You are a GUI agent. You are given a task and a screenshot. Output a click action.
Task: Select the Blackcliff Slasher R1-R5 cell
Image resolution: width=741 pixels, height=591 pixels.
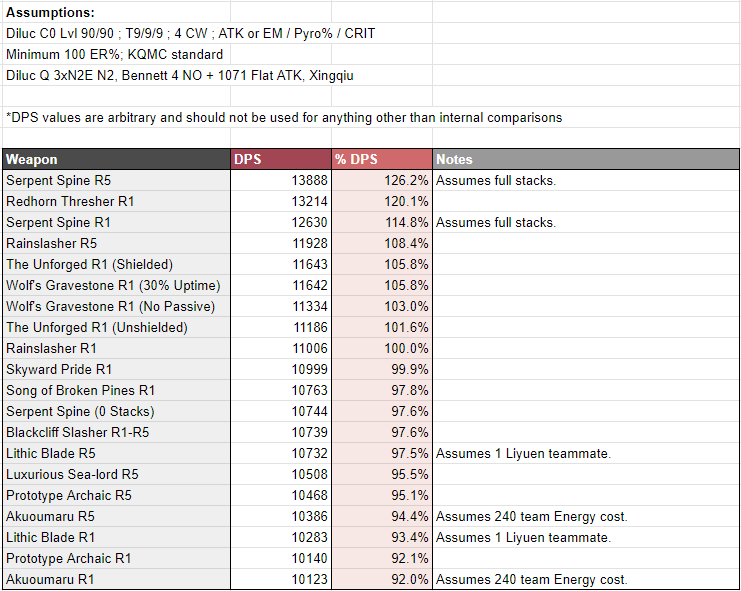click(115, 433)
